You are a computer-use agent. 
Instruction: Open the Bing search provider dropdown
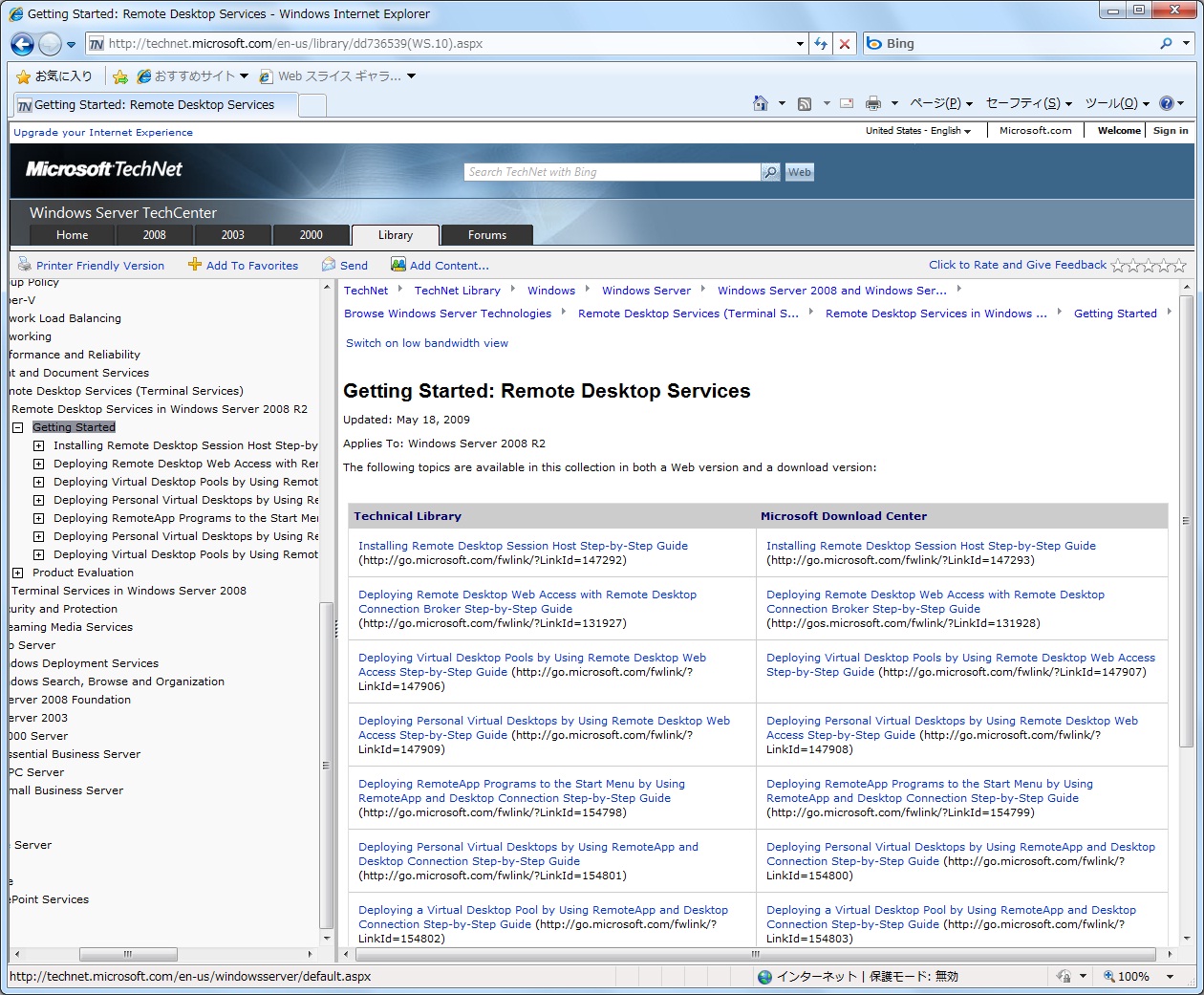[x=1186, y=44]
